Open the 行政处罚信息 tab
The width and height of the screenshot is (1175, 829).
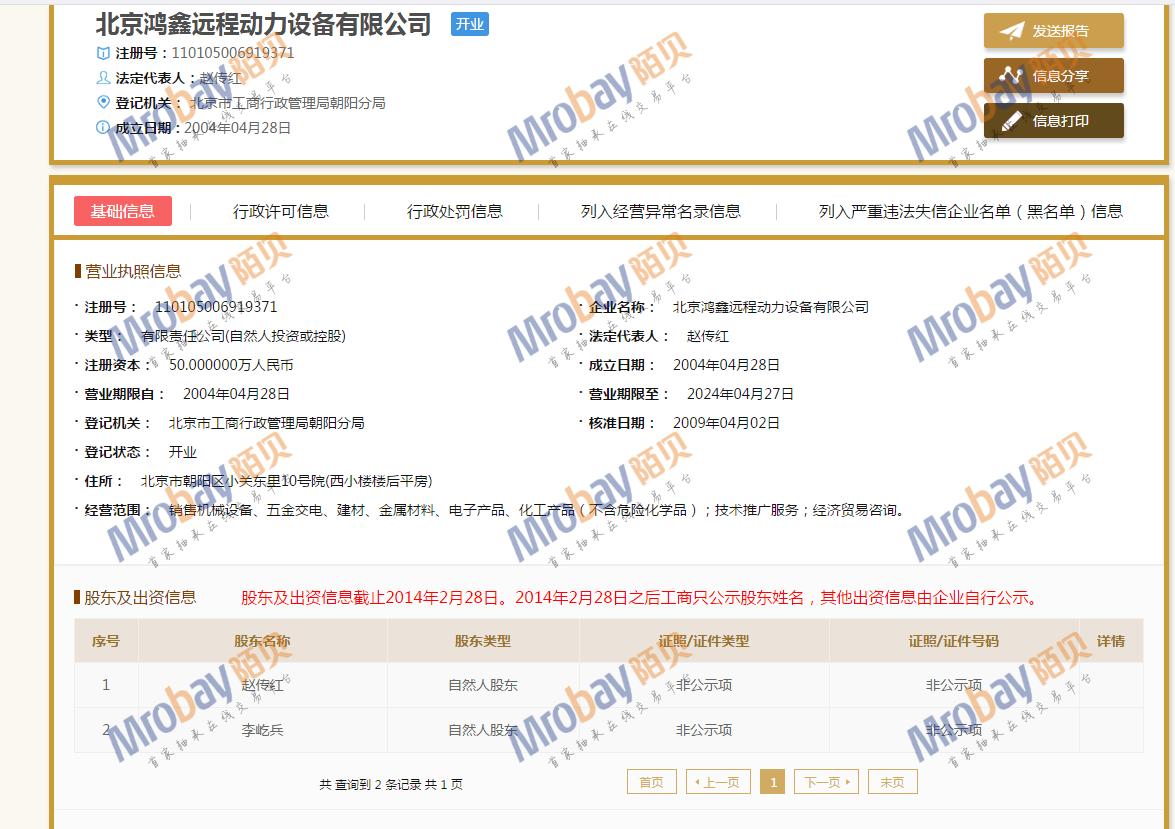pos(455,211)
